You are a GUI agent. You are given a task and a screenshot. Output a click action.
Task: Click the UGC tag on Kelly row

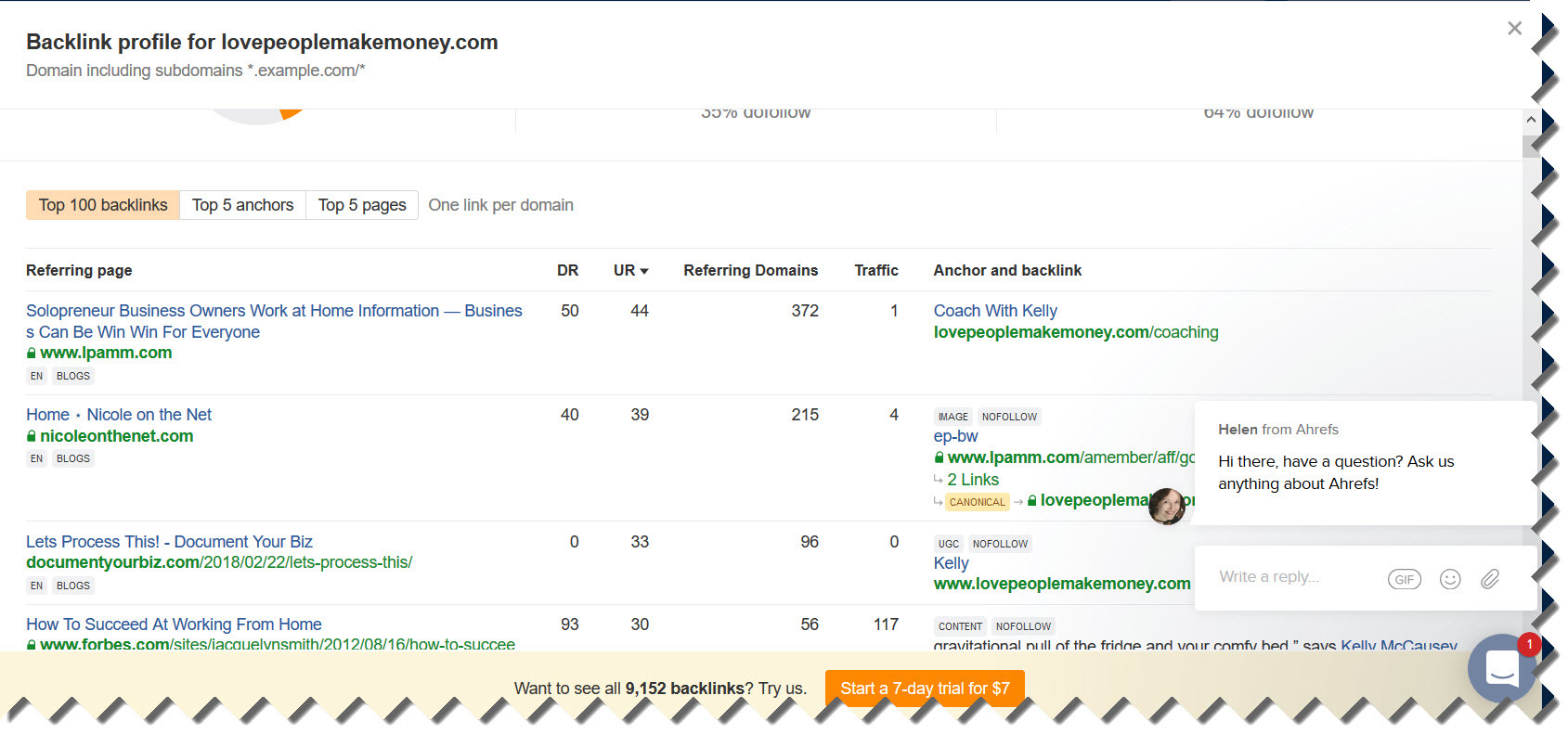(x=948, y=544)
